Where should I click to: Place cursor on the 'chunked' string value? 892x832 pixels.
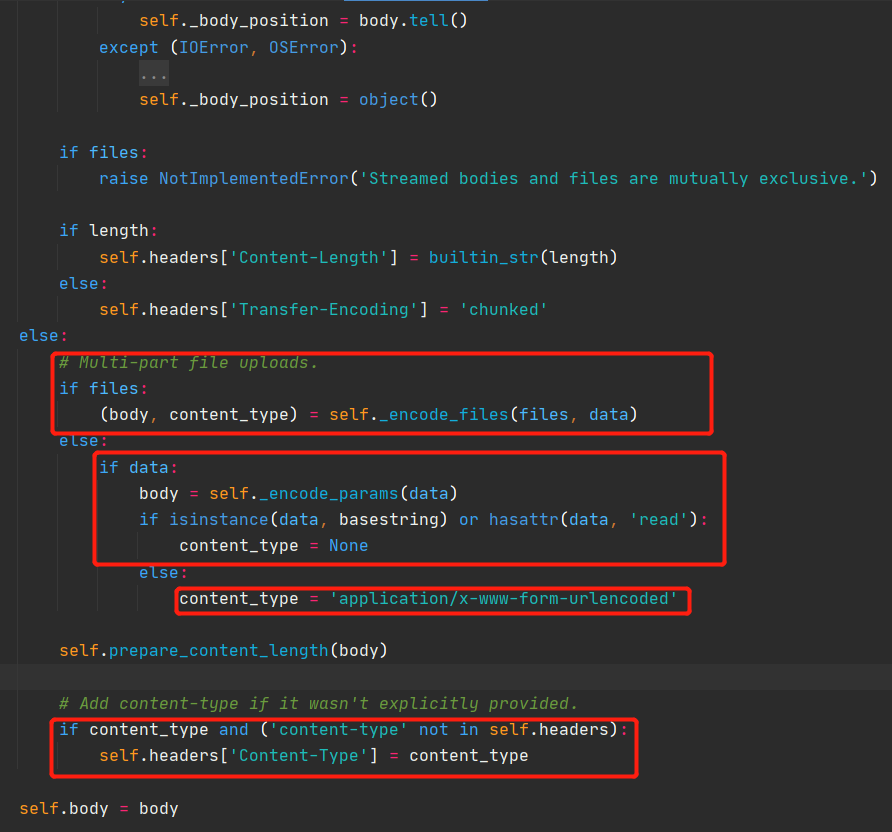pos(503,309)
